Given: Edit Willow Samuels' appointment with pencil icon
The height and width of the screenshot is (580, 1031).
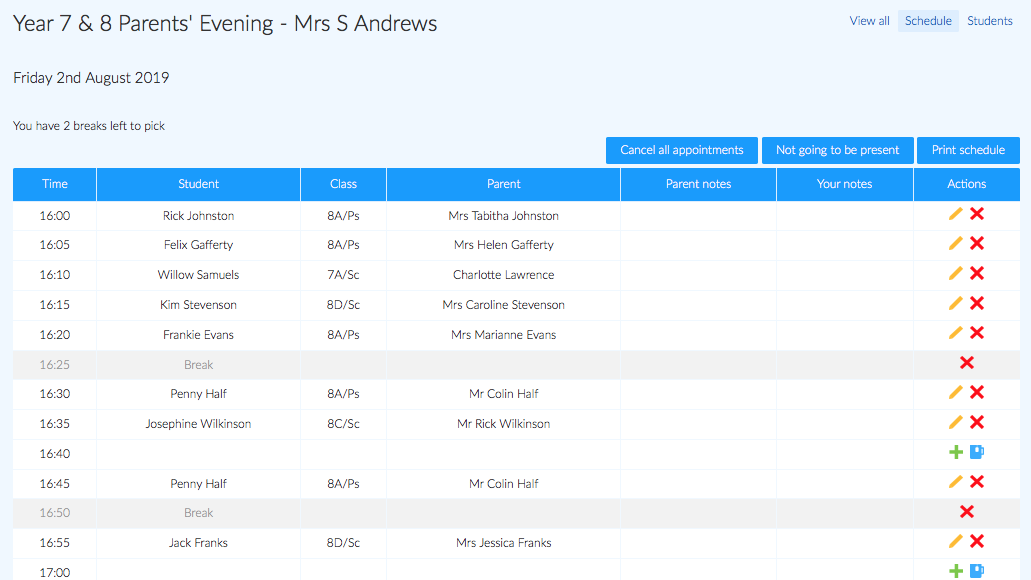Looking at the screenshot, I should pyautogui.click(x=955, y=273).
